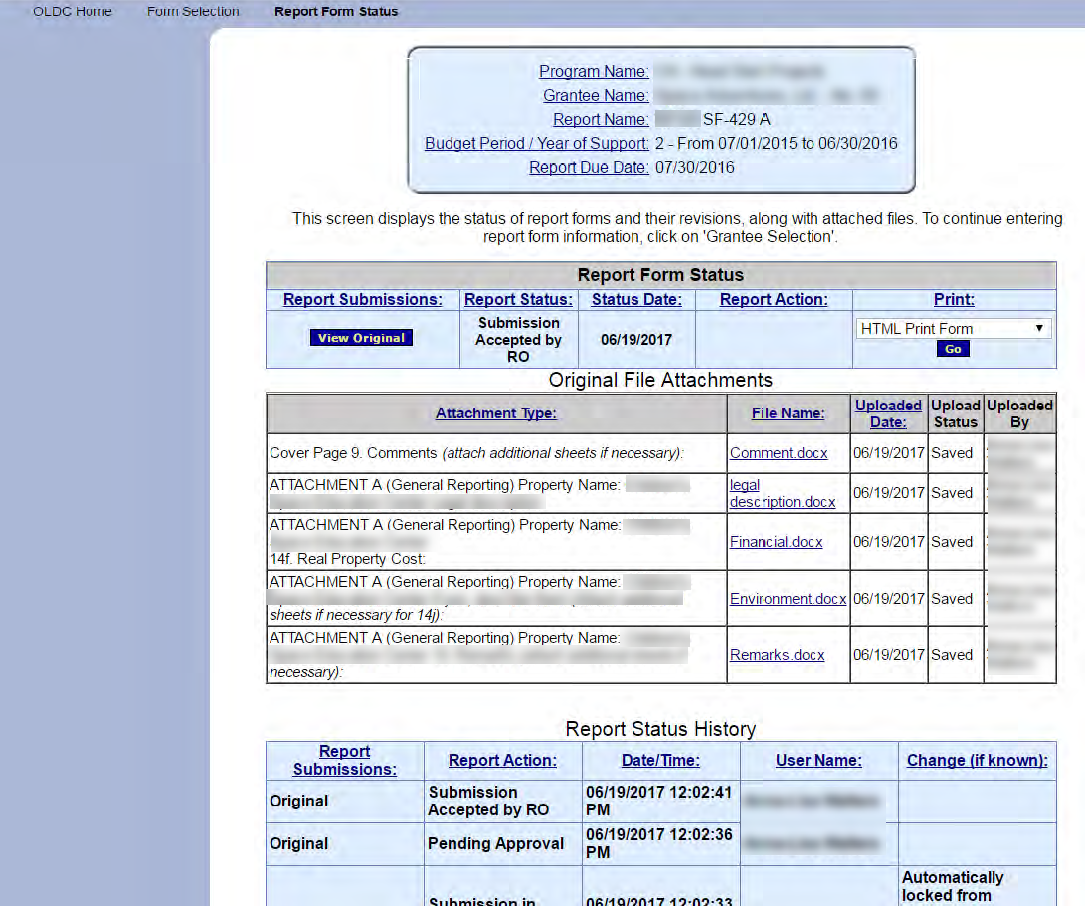1085x906 pixels.
Task: Click the Program Name label link
Action: (593, 72)
